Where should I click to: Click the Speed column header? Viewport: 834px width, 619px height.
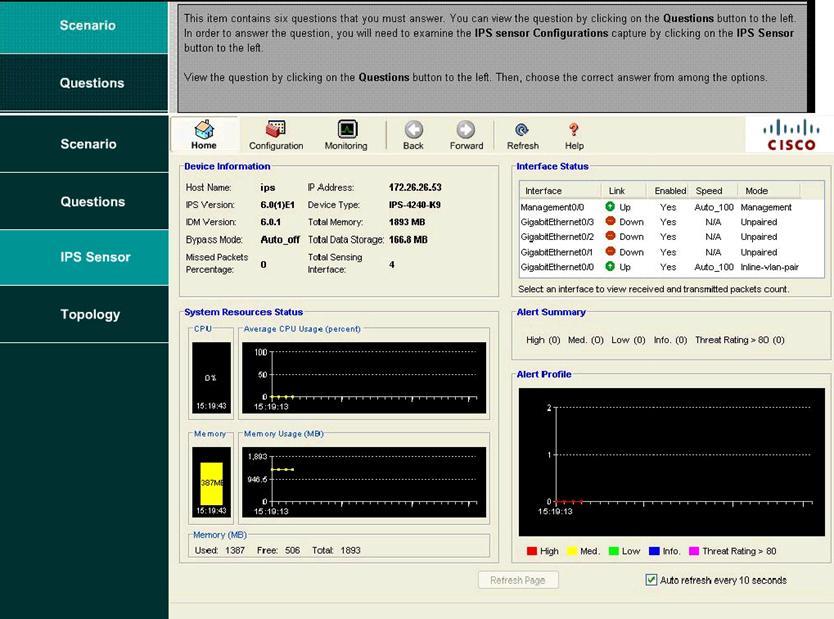pyautogui.click(x=714, y=190)
